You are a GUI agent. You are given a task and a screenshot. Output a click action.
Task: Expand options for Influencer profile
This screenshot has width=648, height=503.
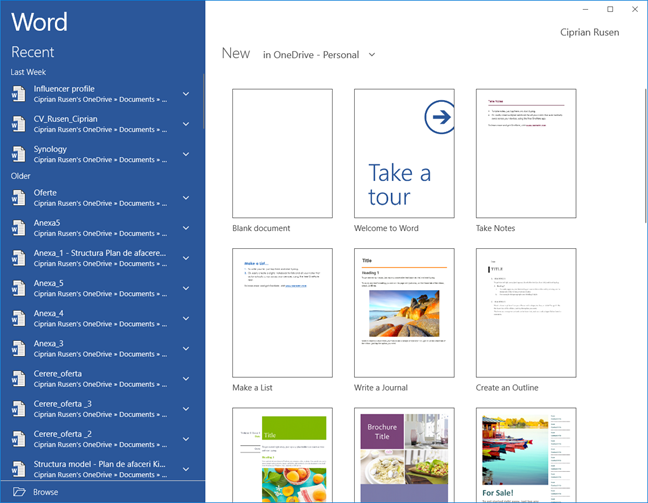point(186,94)
